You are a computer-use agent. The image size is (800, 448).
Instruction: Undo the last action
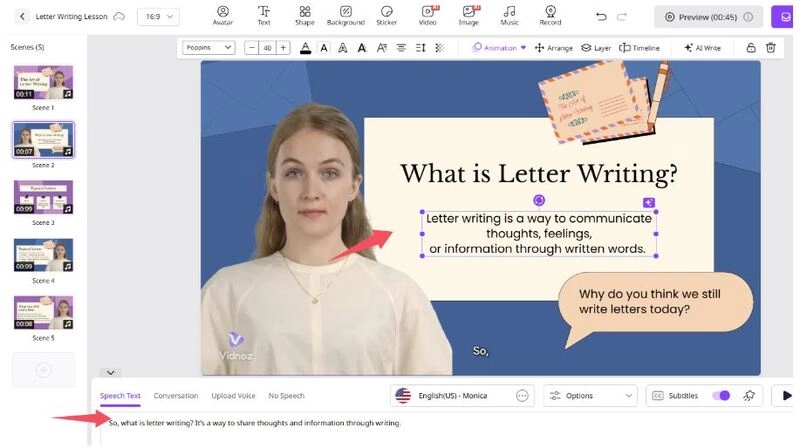coord(601,17)
